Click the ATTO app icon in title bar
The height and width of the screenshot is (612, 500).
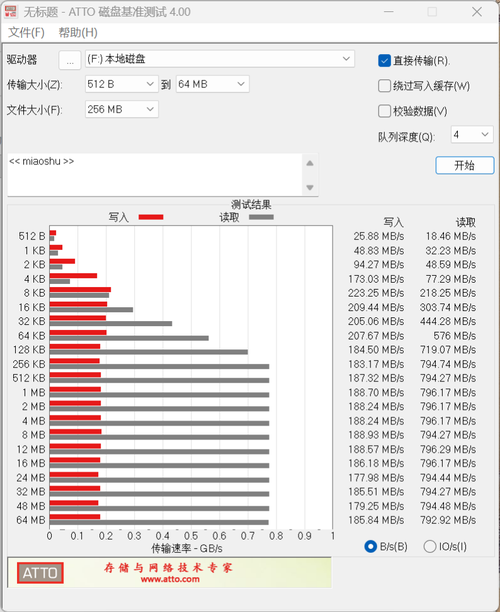tap(11, 12)
